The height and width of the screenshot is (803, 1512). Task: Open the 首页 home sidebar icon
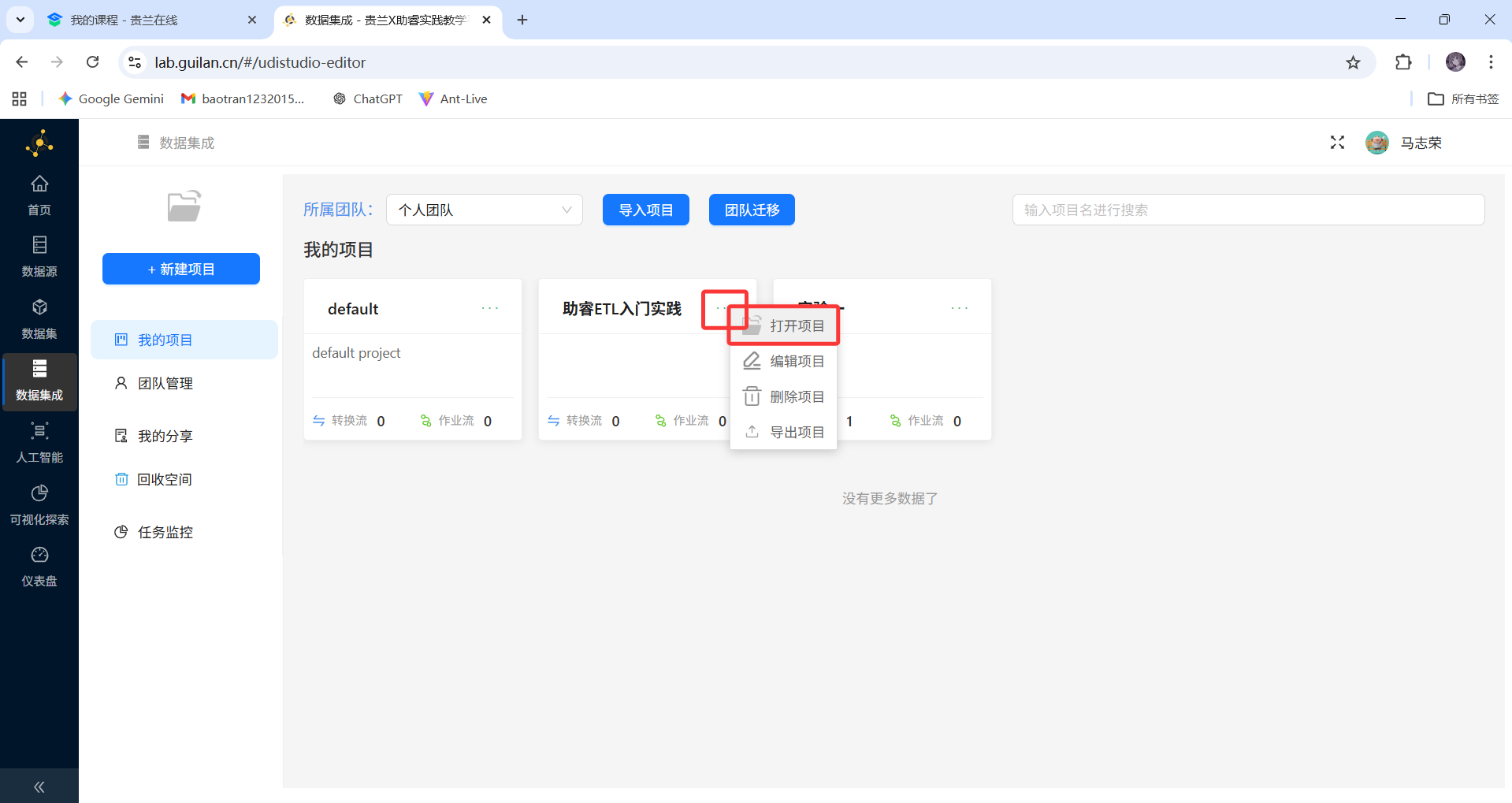click(x=39, y=195)
